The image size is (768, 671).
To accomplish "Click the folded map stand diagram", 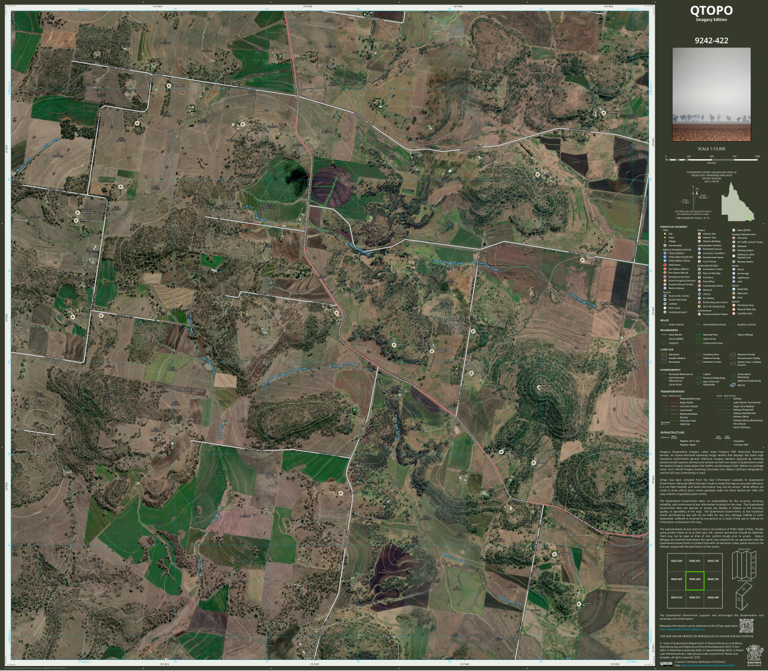I will click(744, 597).
